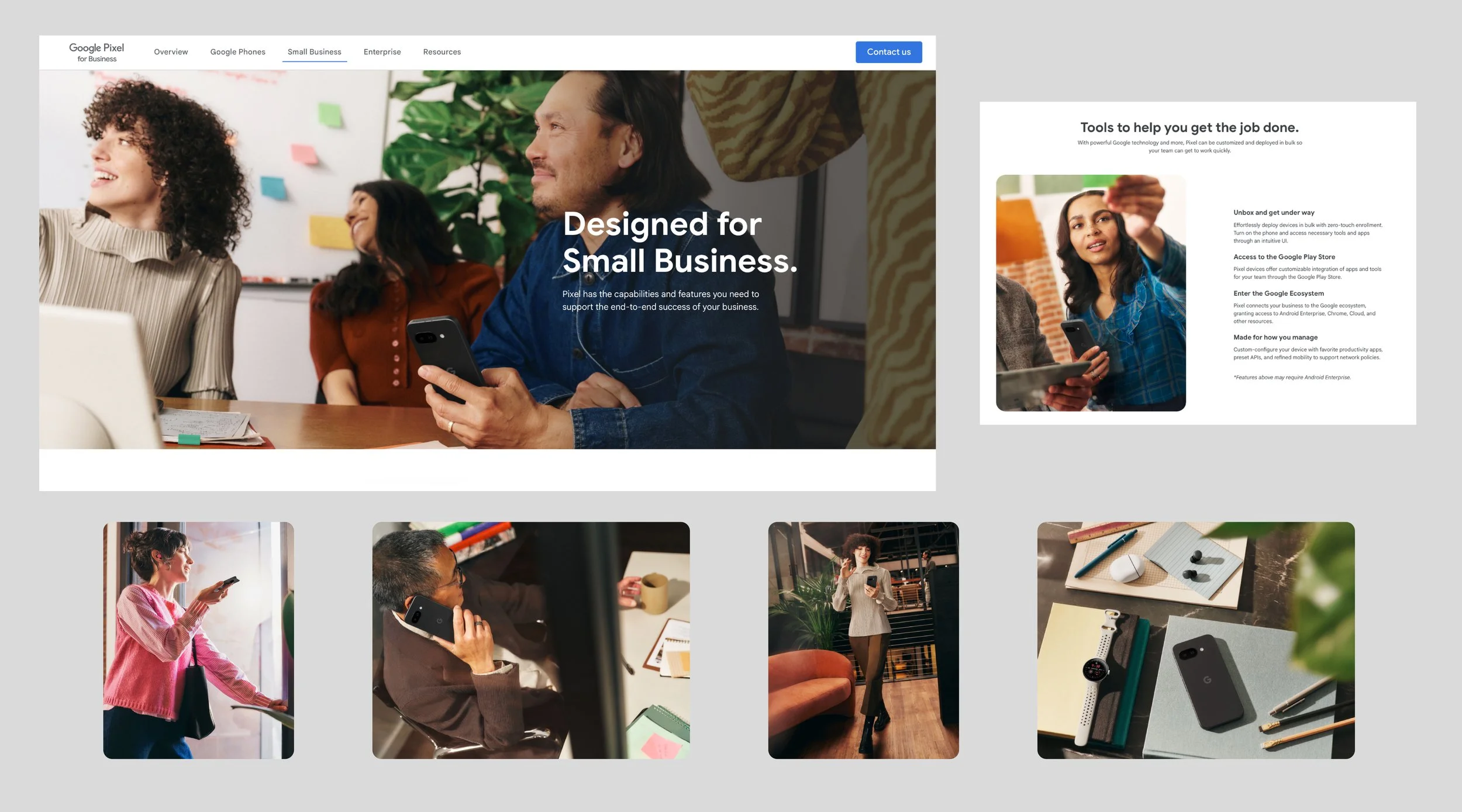Click the photo beside the Tools feature list
This screenshot has height=812, width=1462.
point(1091,291)
